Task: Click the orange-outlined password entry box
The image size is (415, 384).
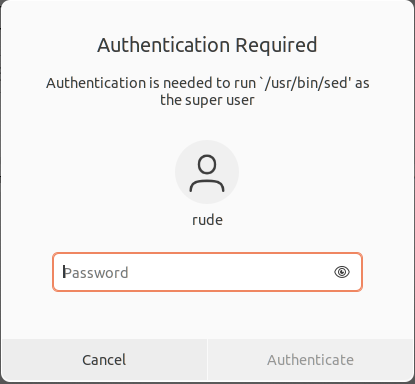Action: (x=207, y=272)
